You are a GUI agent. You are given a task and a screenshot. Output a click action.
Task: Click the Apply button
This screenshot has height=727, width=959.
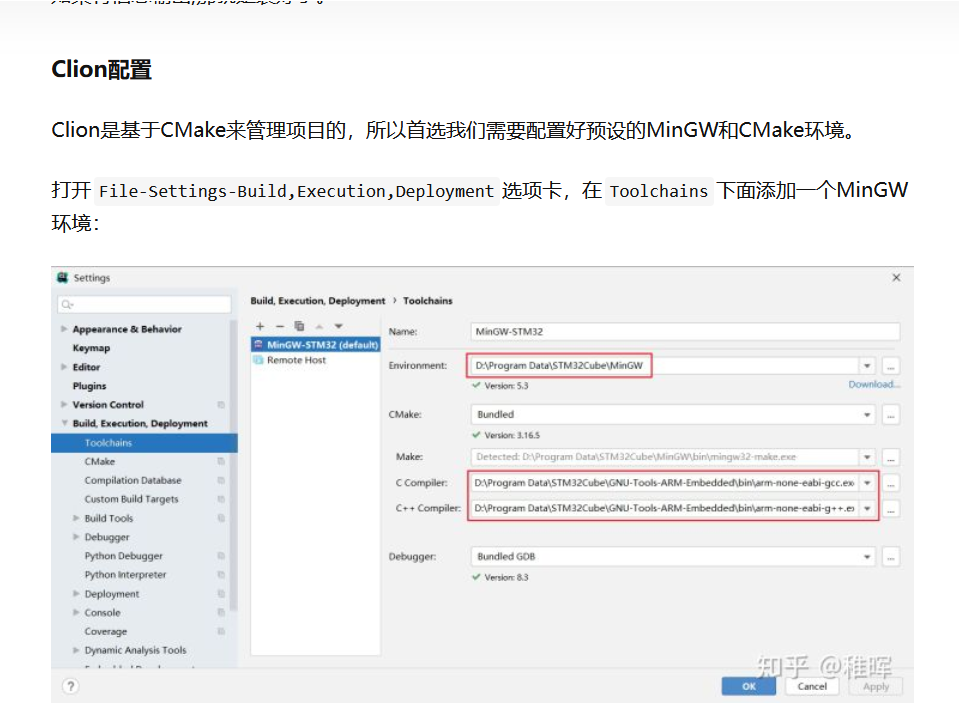coord(876,687)
